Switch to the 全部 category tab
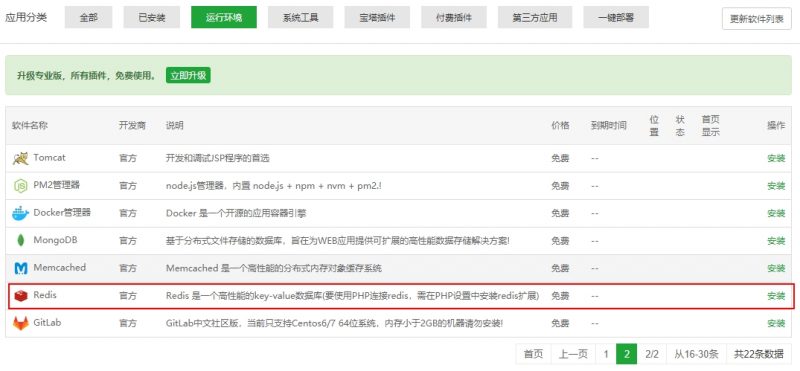This screenshot has height=371, width=800. point(88,17)
